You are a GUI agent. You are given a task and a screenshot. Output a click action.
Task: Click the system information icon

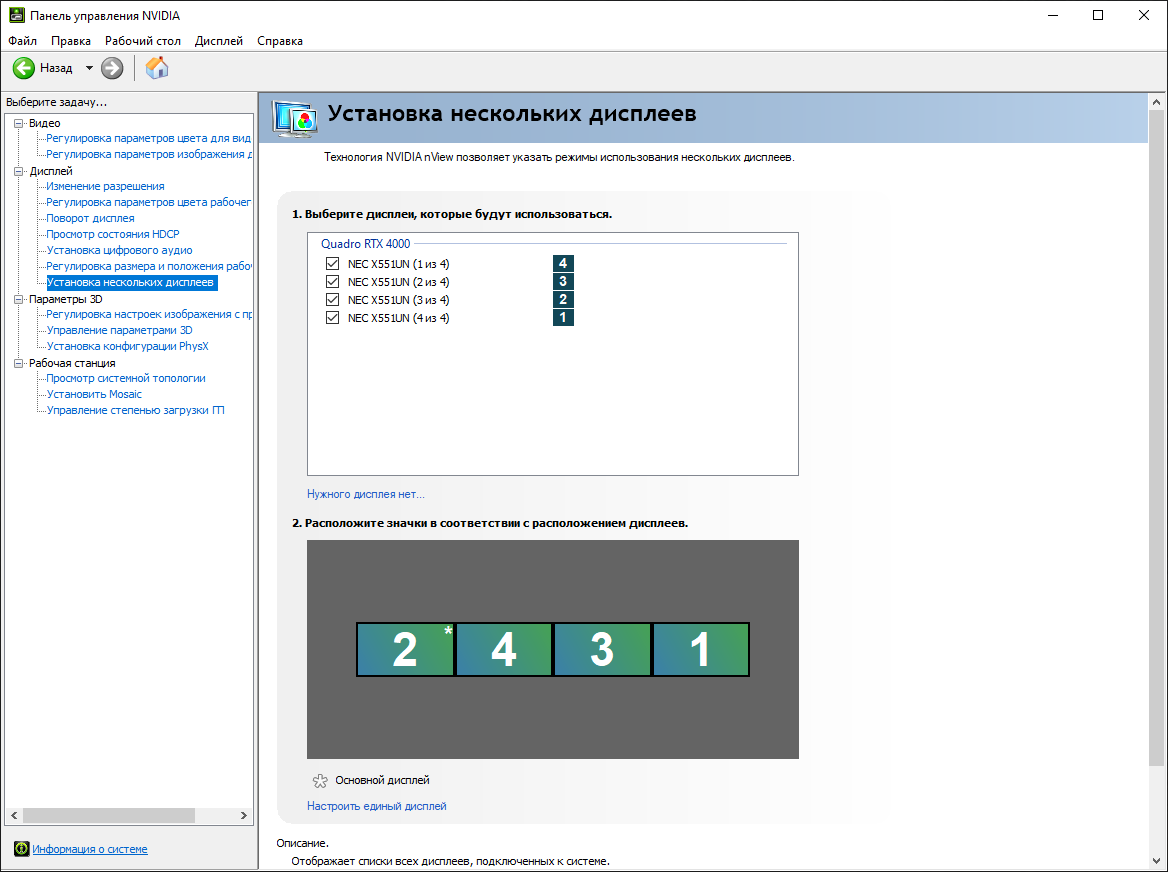pyautogui.click(x=22, y=848)
